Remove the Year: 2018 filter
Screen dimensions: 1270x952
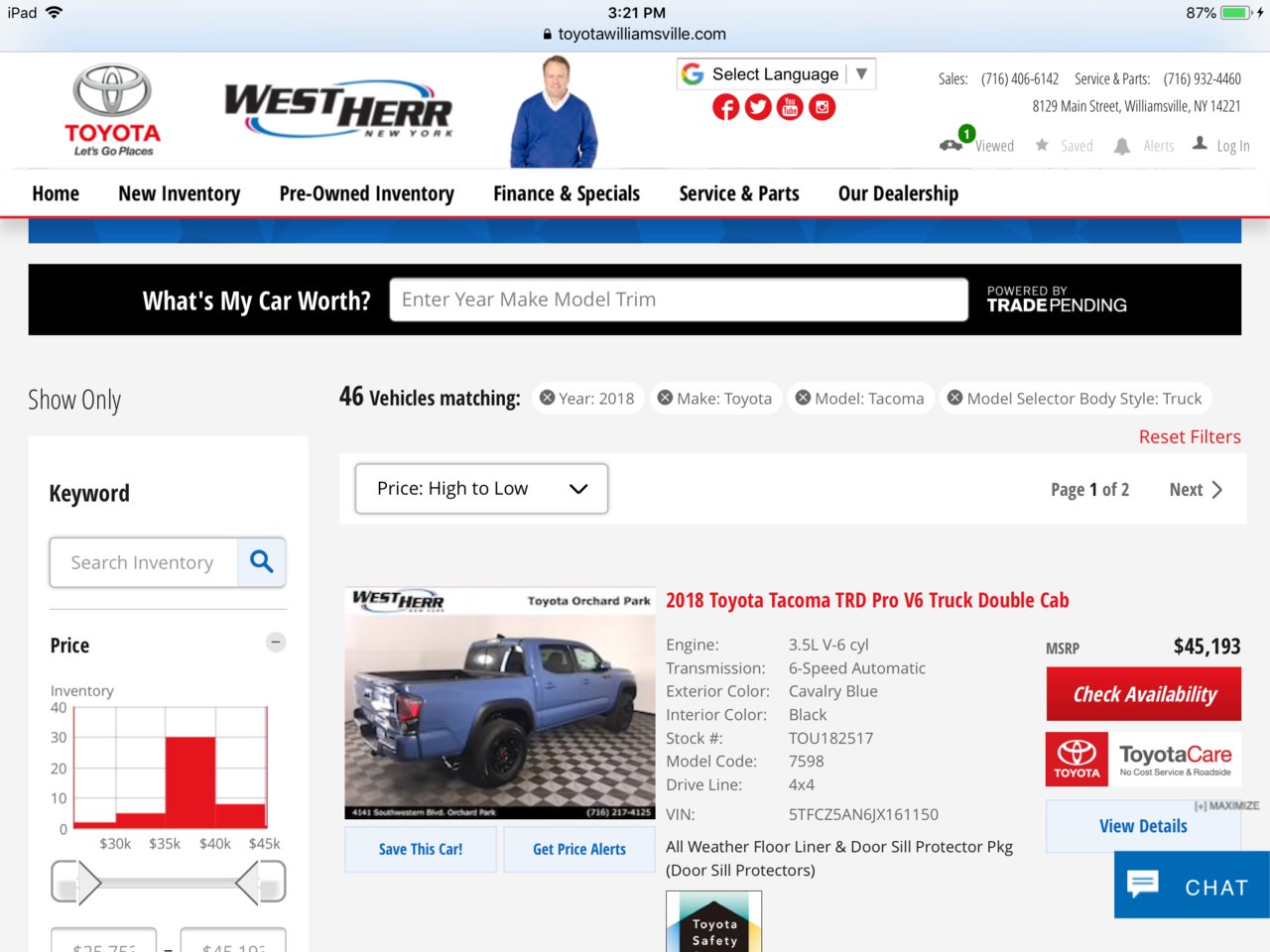point(547,398)
